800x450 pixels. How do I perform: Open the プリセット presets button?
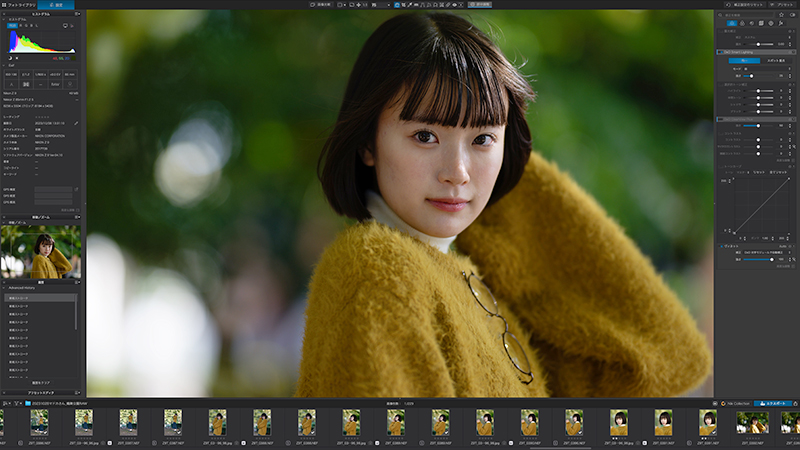tap(783, 5)
